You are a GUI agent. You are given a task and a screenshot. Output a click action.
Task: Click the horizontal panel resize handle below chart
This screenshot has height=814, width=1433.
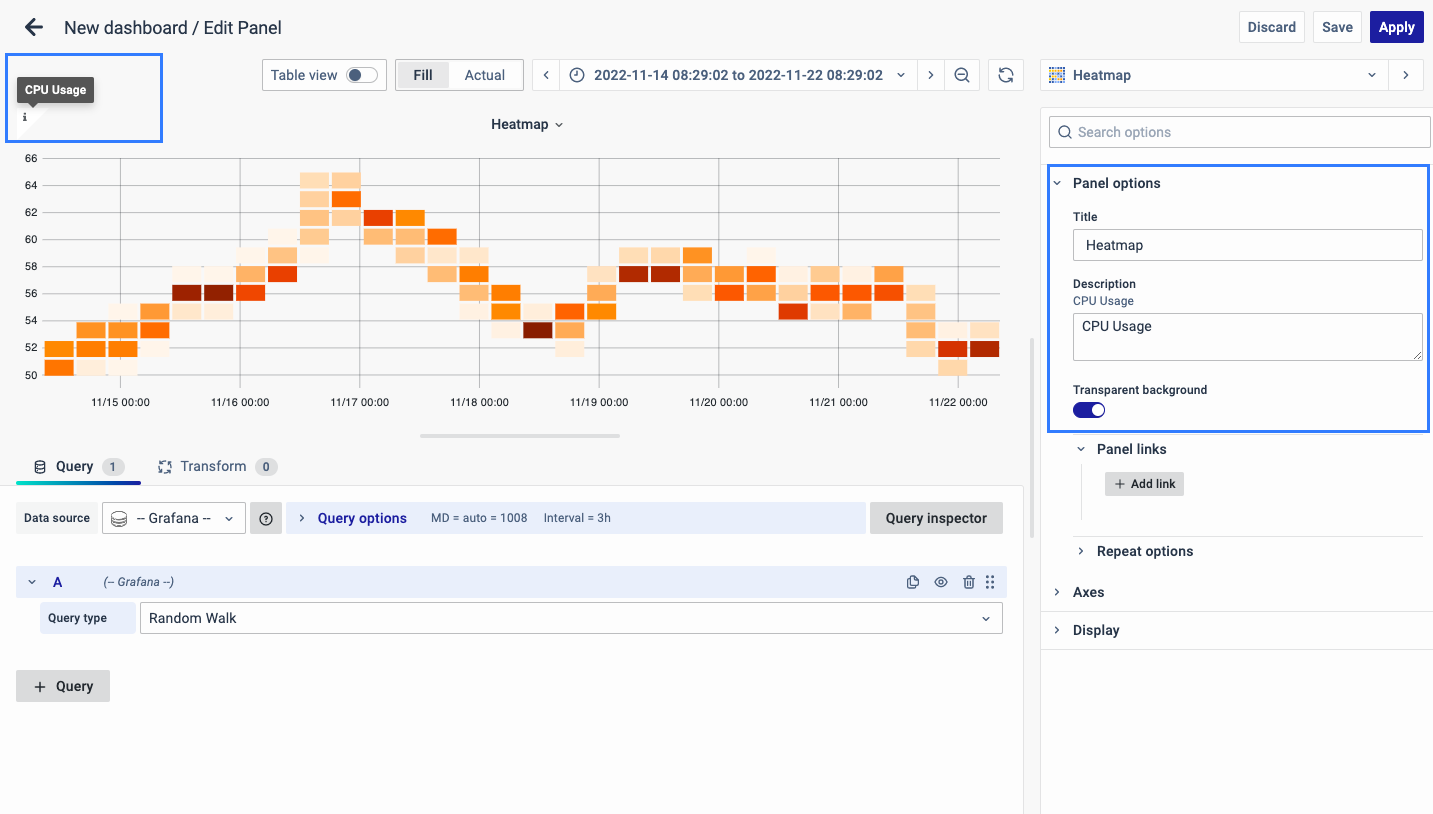pyautogui.click(x=520, y=436)
